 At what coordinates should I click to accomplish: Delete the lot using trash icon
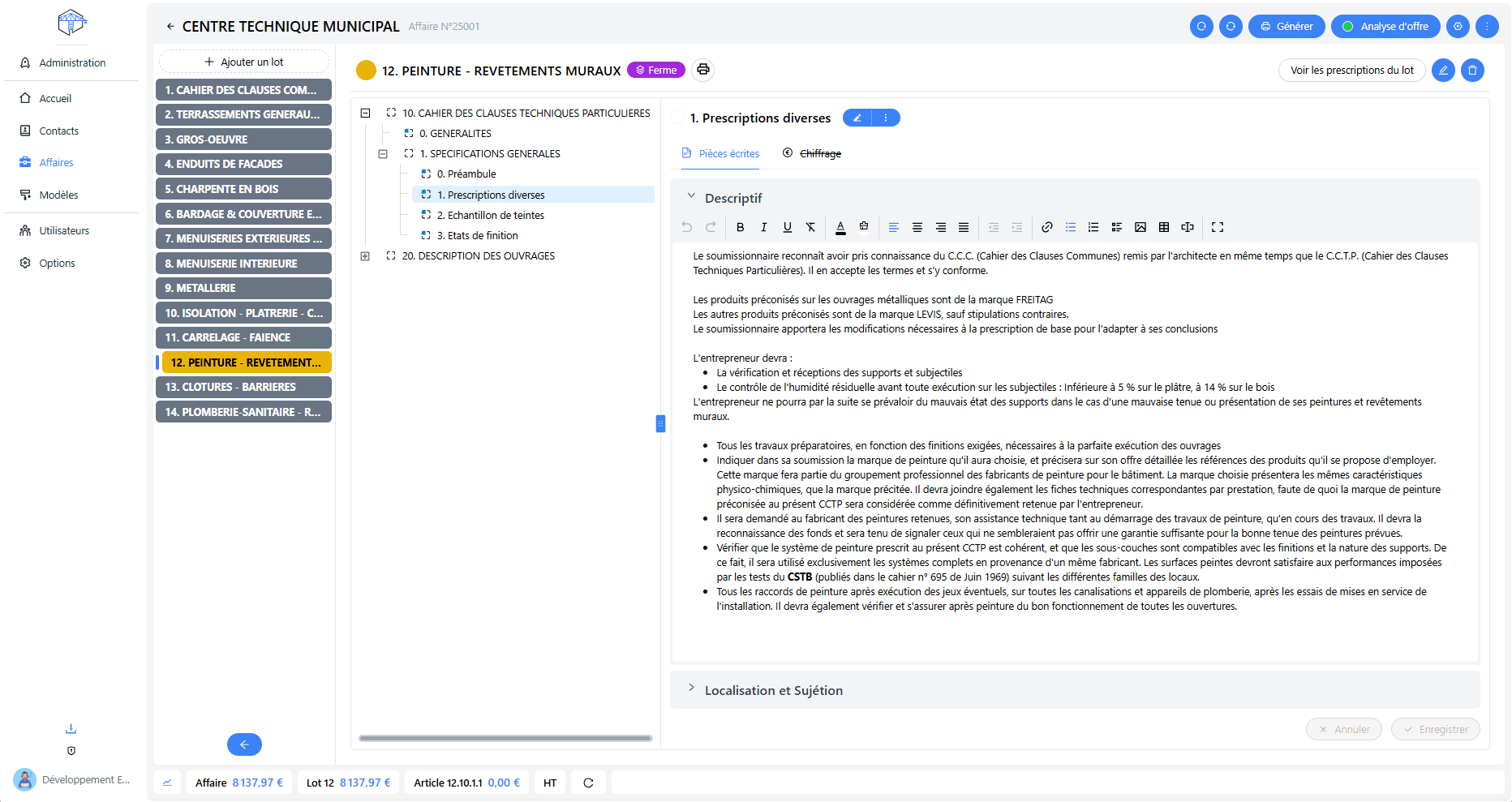1472,71
